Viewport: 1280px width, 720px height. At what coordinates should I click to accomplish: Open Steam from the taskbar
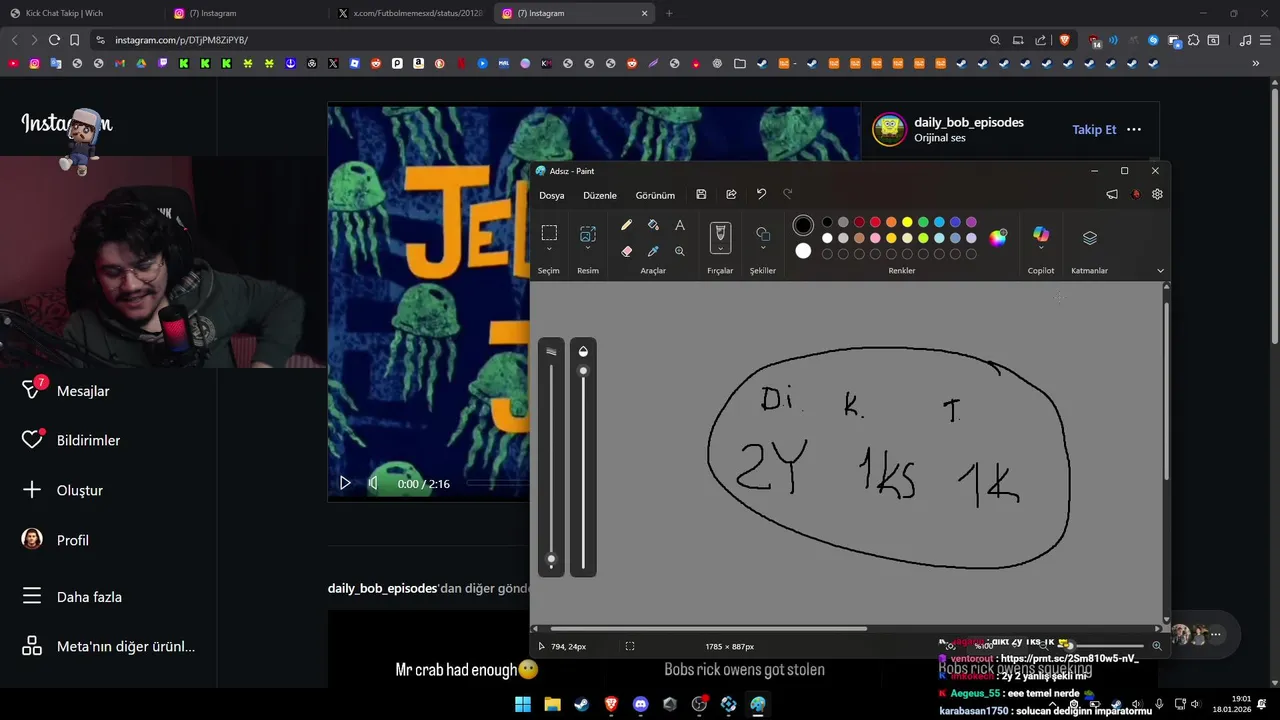582,704
